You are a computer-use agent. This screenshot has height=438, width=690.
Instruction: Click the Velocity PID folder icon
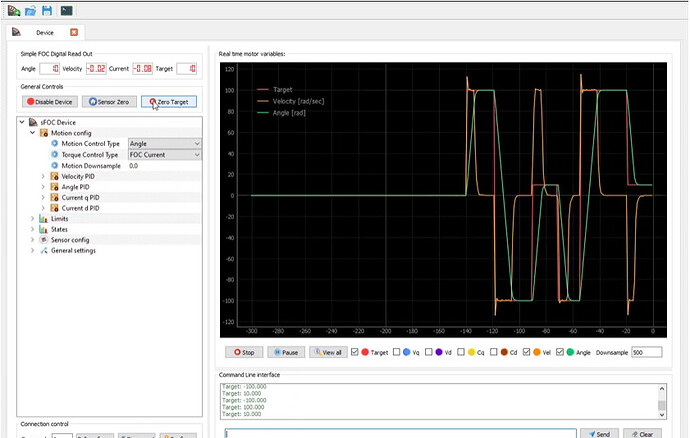point(55,176)
